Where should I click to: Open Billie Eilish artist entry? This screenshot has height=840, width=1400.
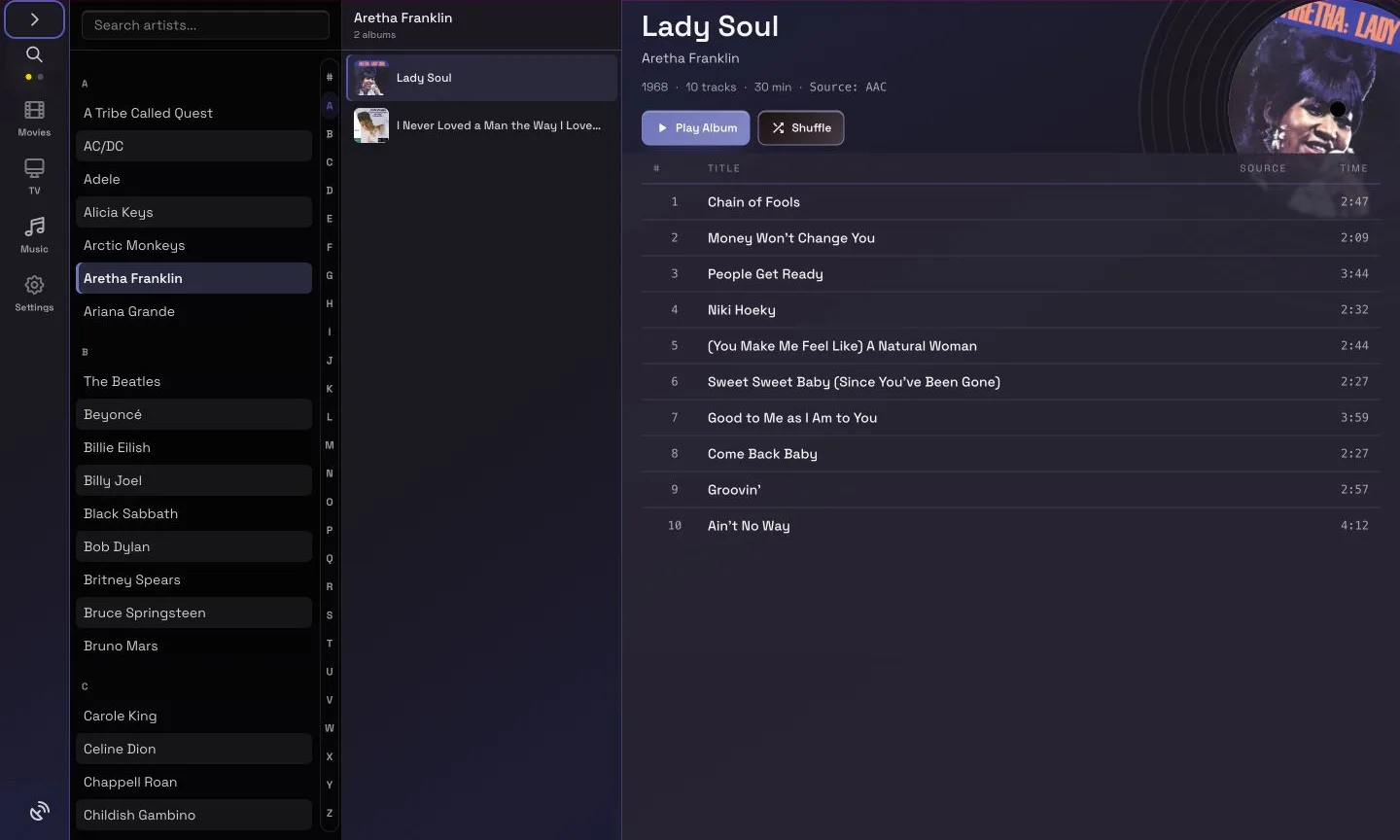coord(193,447)
